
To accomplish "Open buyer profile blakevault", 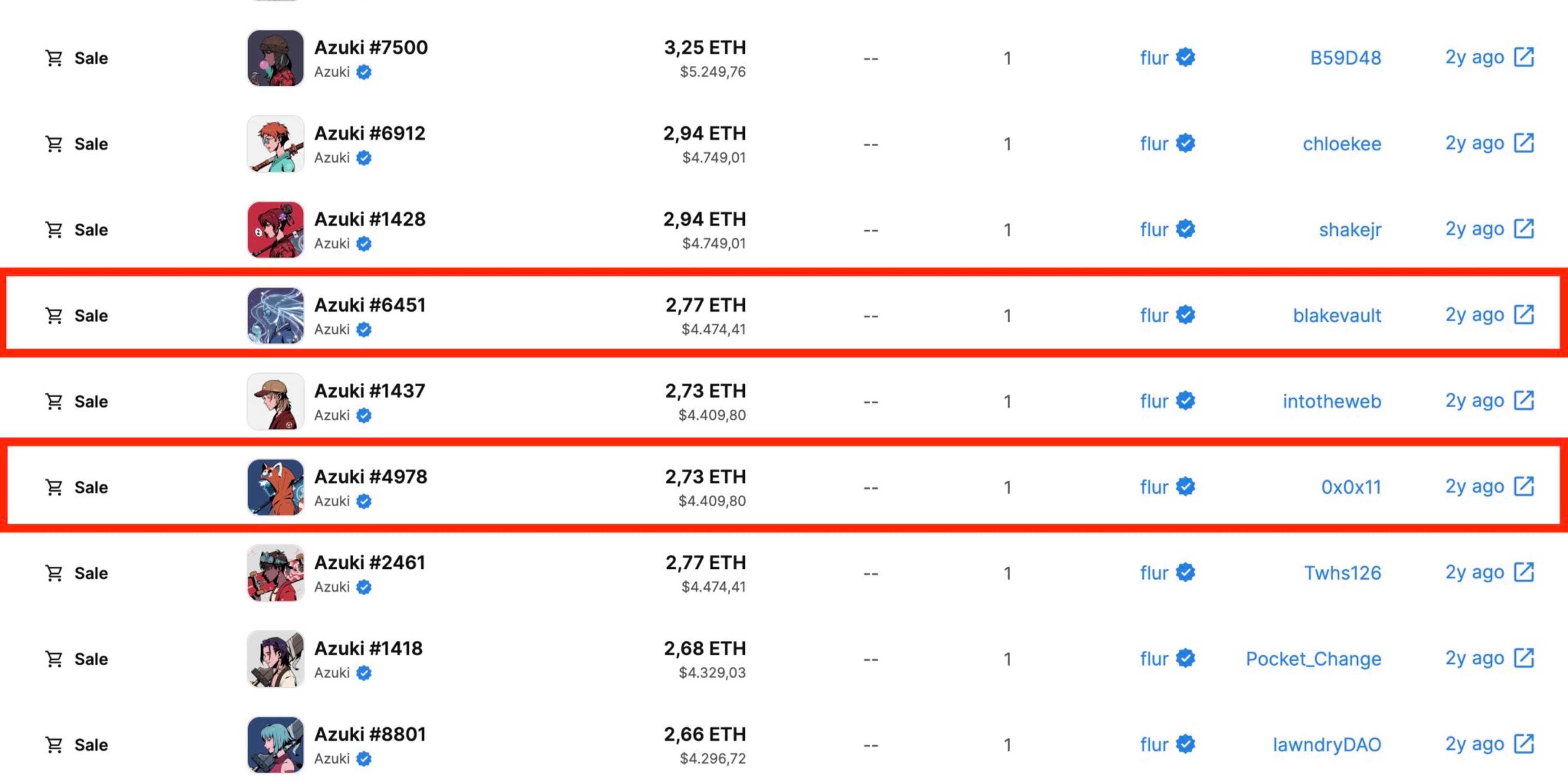I will [x=1337, y=315].
